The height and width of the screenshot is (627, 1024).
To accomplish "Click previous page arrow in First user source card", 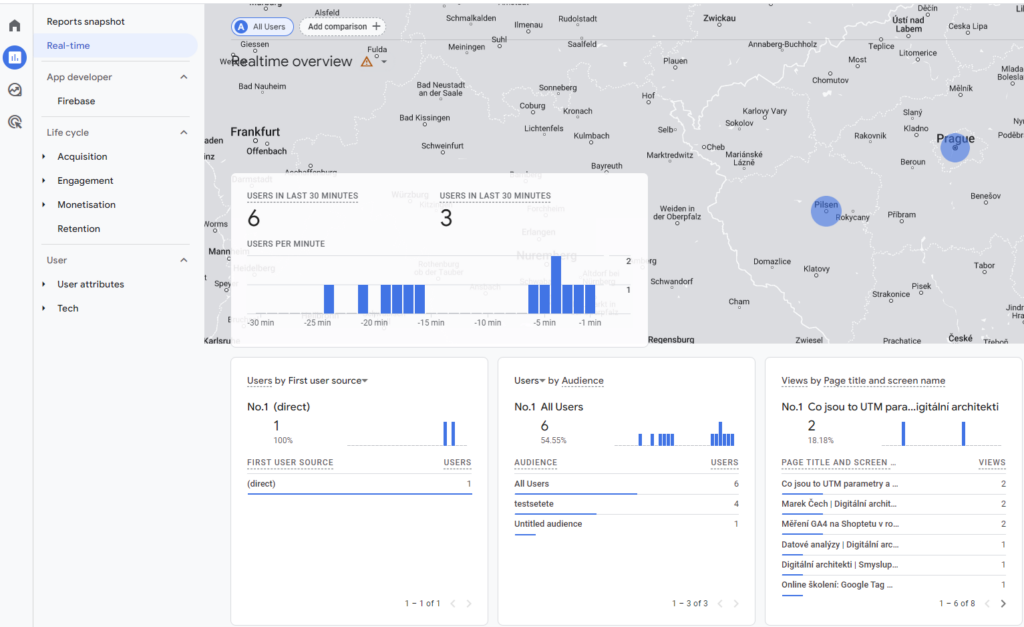I will click(453, 603).
